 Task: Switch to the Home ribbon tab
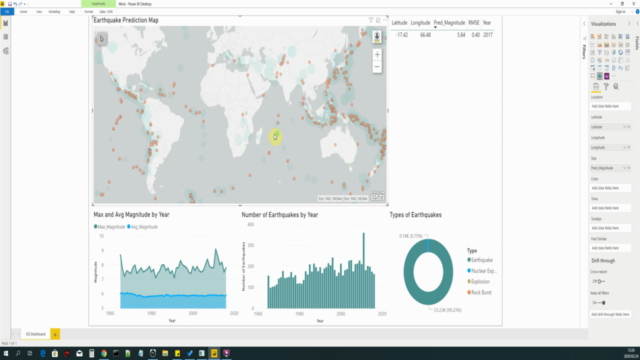[x=24, y=11]
